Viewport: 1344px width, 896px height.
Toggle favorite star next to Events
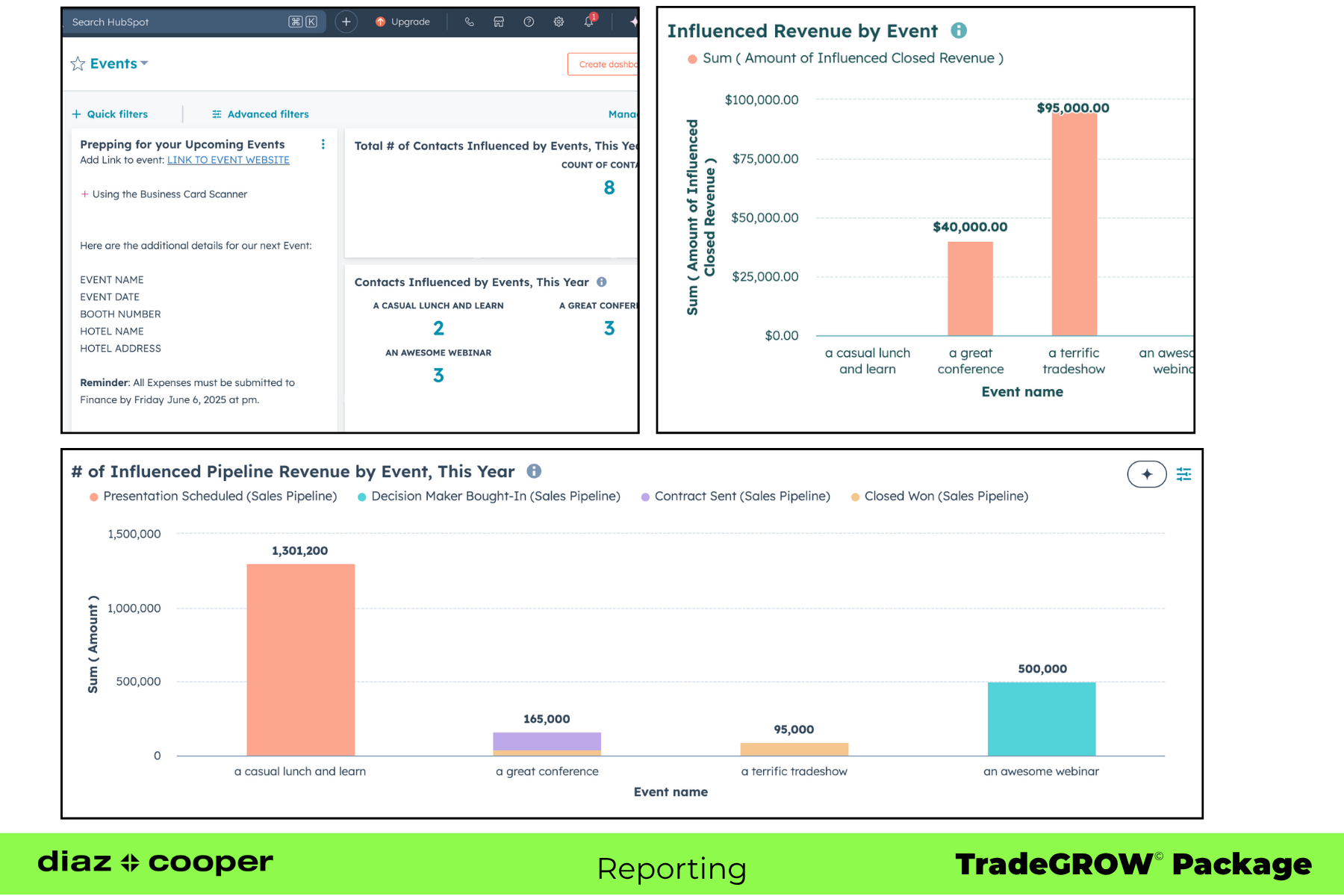(77, 63)
